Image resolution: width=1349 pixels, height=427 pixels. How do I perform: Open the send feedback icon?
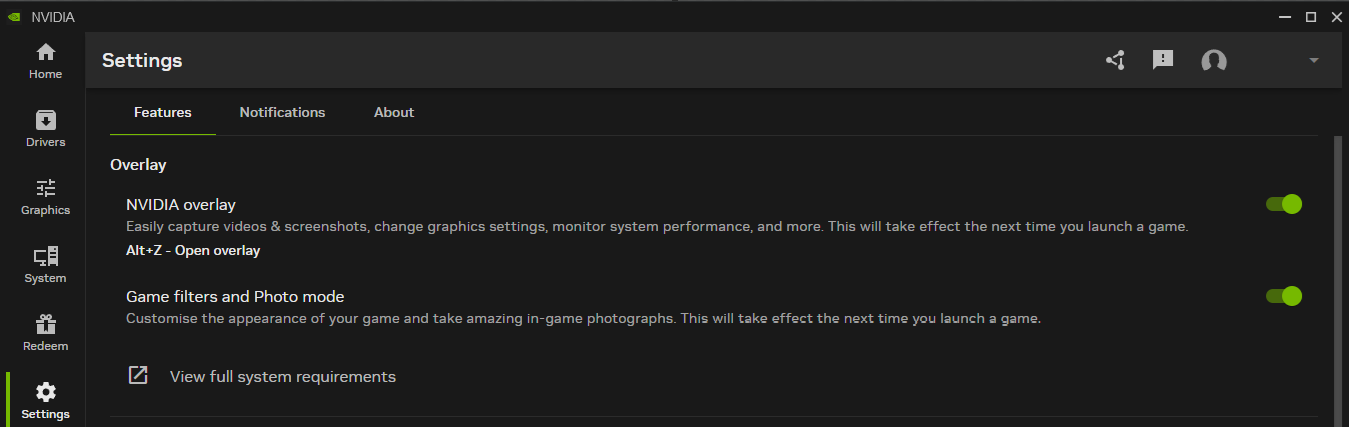[1162, 60]
